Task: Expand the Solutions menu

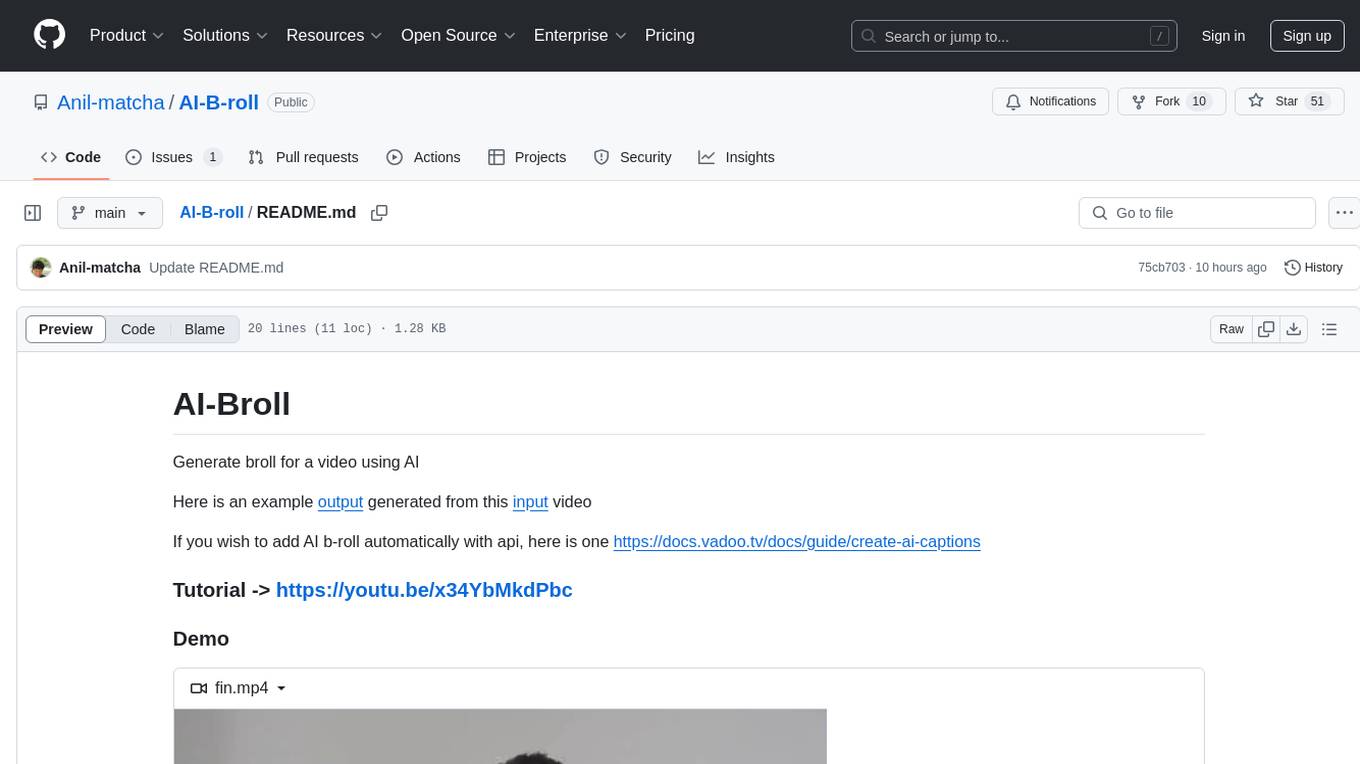Action: click(x=225, y=35)
